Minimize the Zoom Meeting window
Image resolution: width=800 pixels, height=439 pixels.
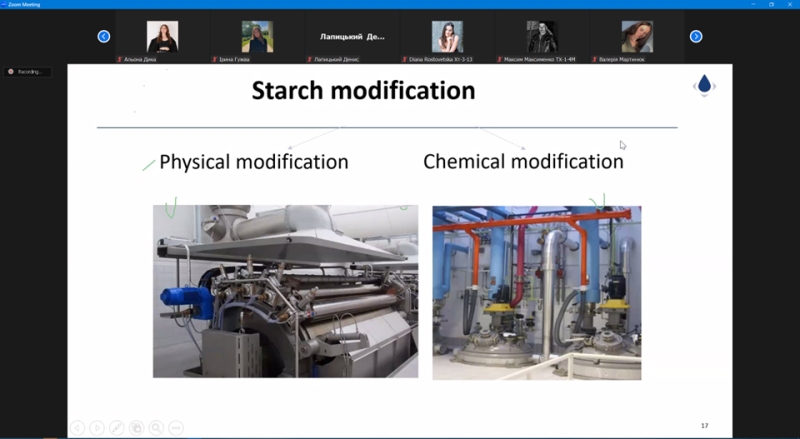coord(754,4)
